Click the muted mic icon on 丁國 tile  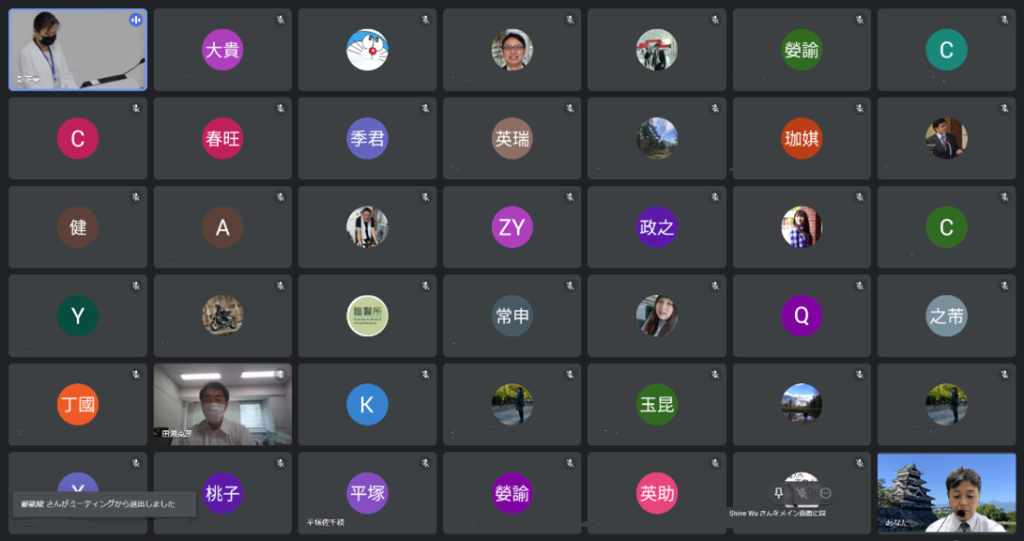(136, 374)
